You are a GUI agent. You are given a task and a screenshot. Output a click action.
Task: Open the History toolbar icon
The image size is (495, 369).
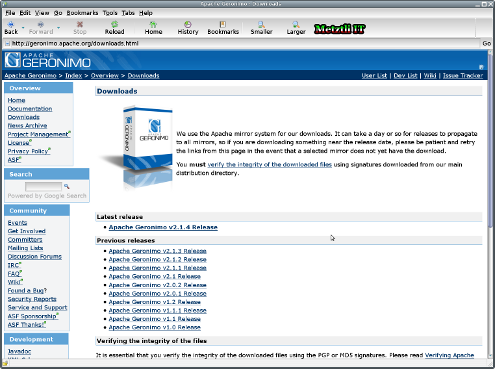click(188, 24)
